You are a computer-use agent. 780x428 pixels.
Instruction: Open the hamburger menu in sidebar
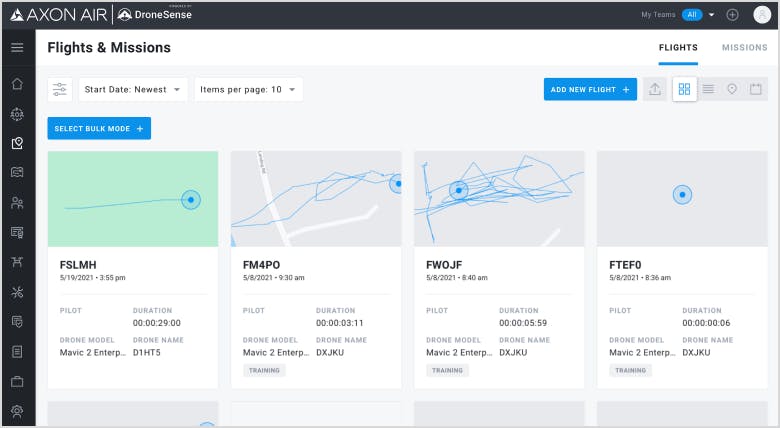pyautogui.click(x=17, y=47)
